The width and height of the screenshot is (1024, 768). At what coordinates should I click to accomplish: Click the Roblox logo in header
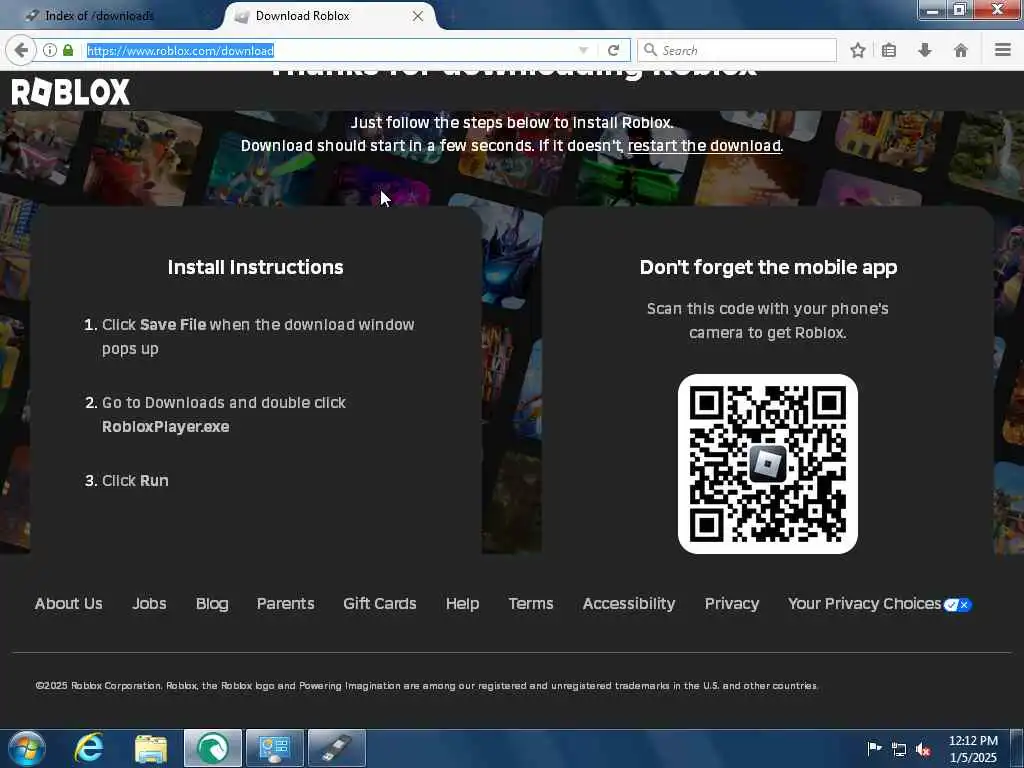click(x=71, y=92)
